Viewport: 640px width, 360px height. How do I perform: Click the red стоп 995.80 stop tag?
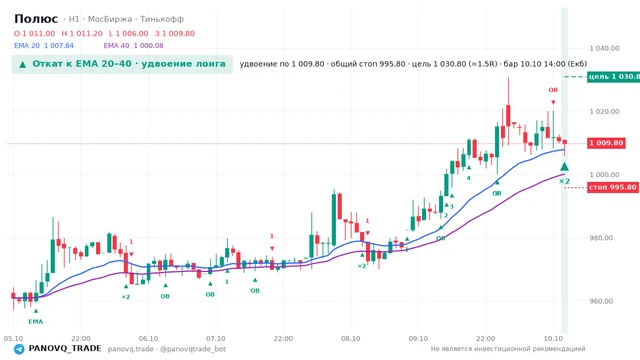(x=613, y=187)
